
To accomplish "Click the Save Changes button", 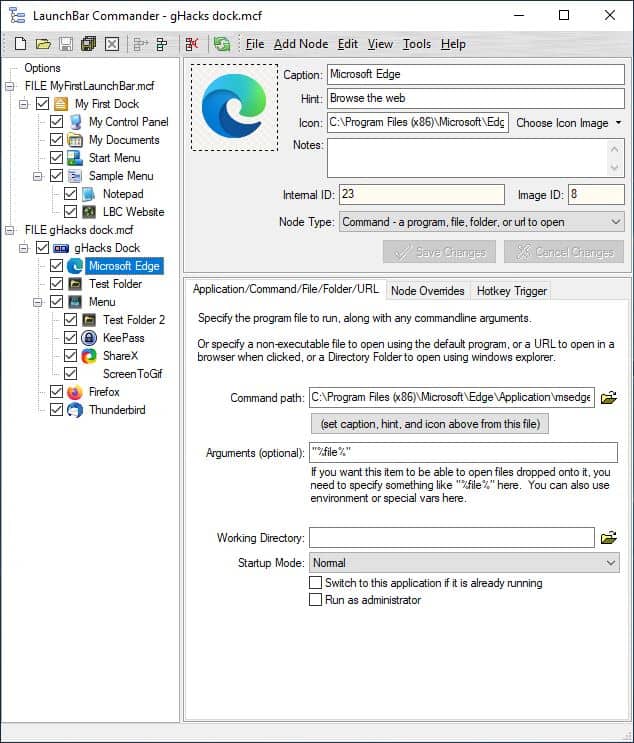I will click(439, 252).
